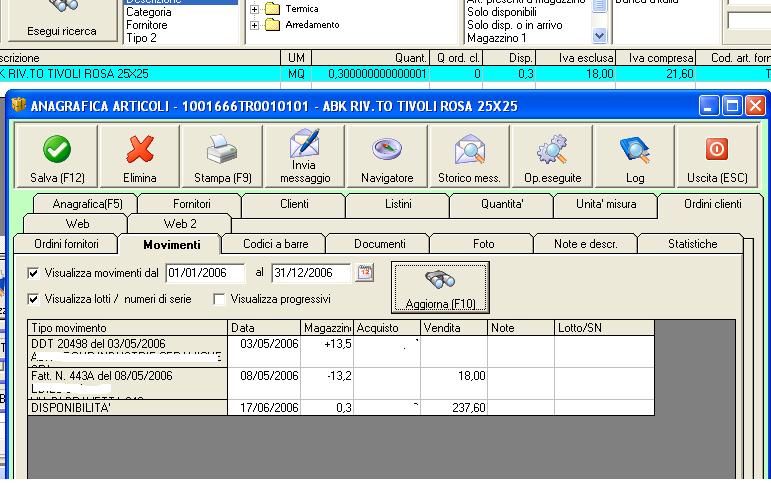
Task: Open Storico mess. history icon
Action: point(469,149)
